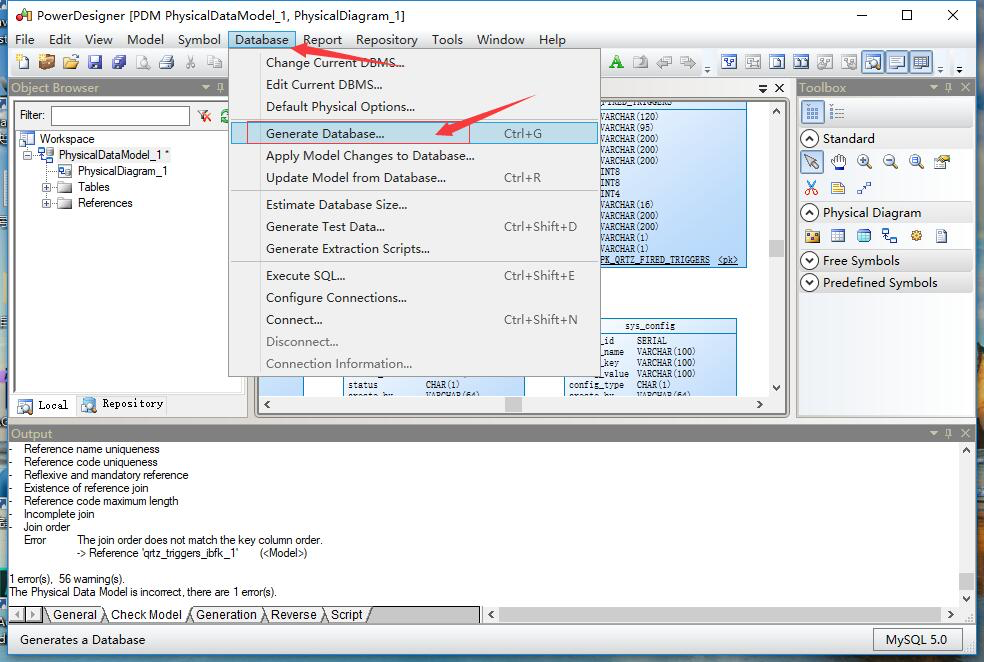Click the New Project briefcase icon
Screen dimensions: 984x662
pos(46,62)
